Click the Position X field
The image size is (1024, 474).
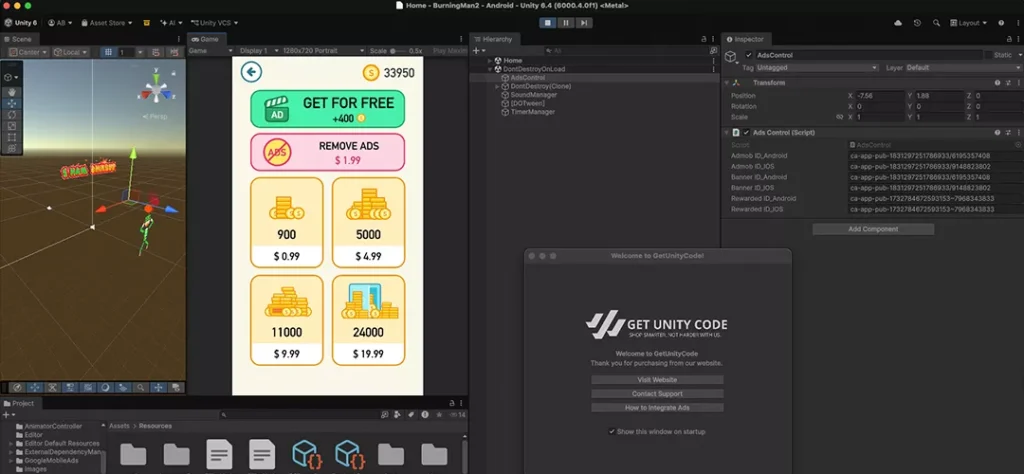click(879, 96)
